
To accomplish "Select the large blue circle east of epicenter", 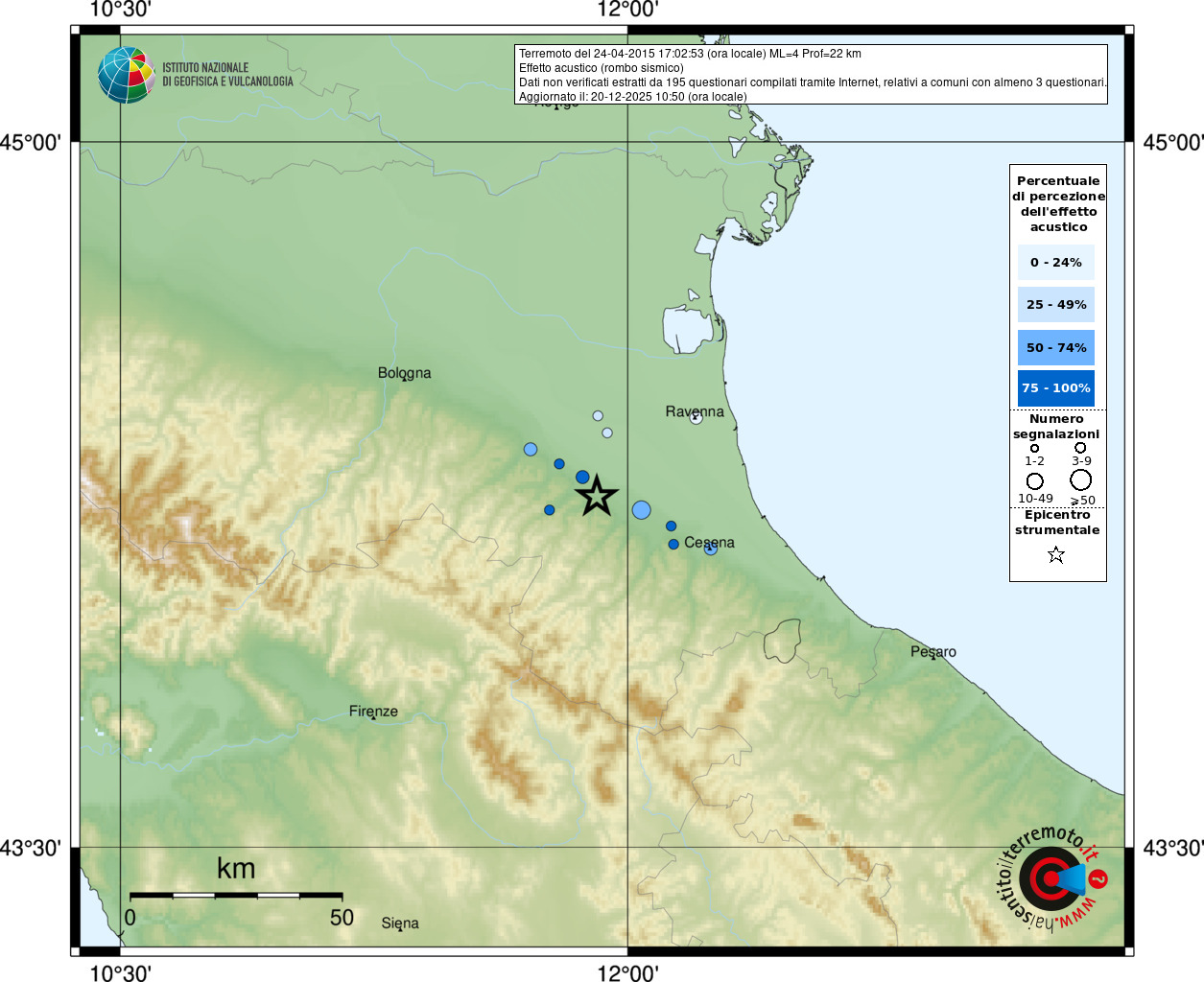I will click(642, 510).
